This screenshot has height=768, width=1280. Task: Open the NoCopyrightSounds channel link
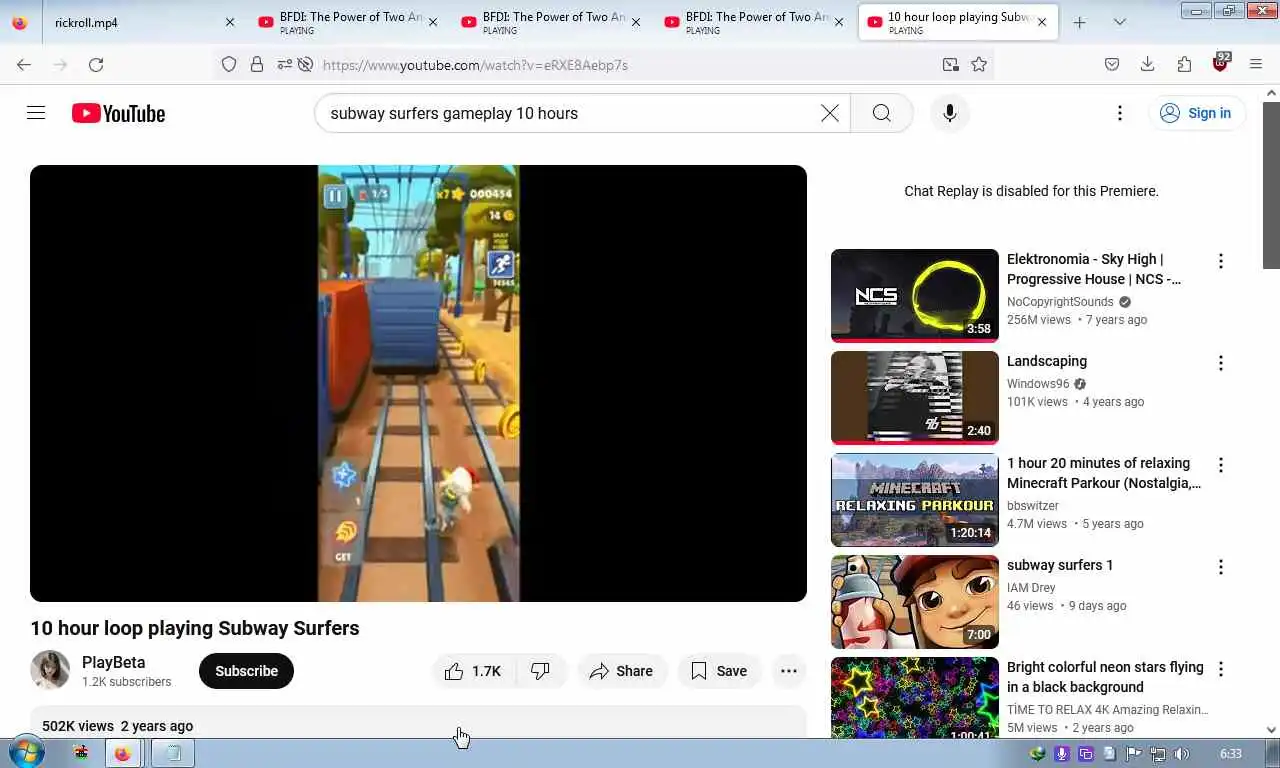[x=1060, y=301]
